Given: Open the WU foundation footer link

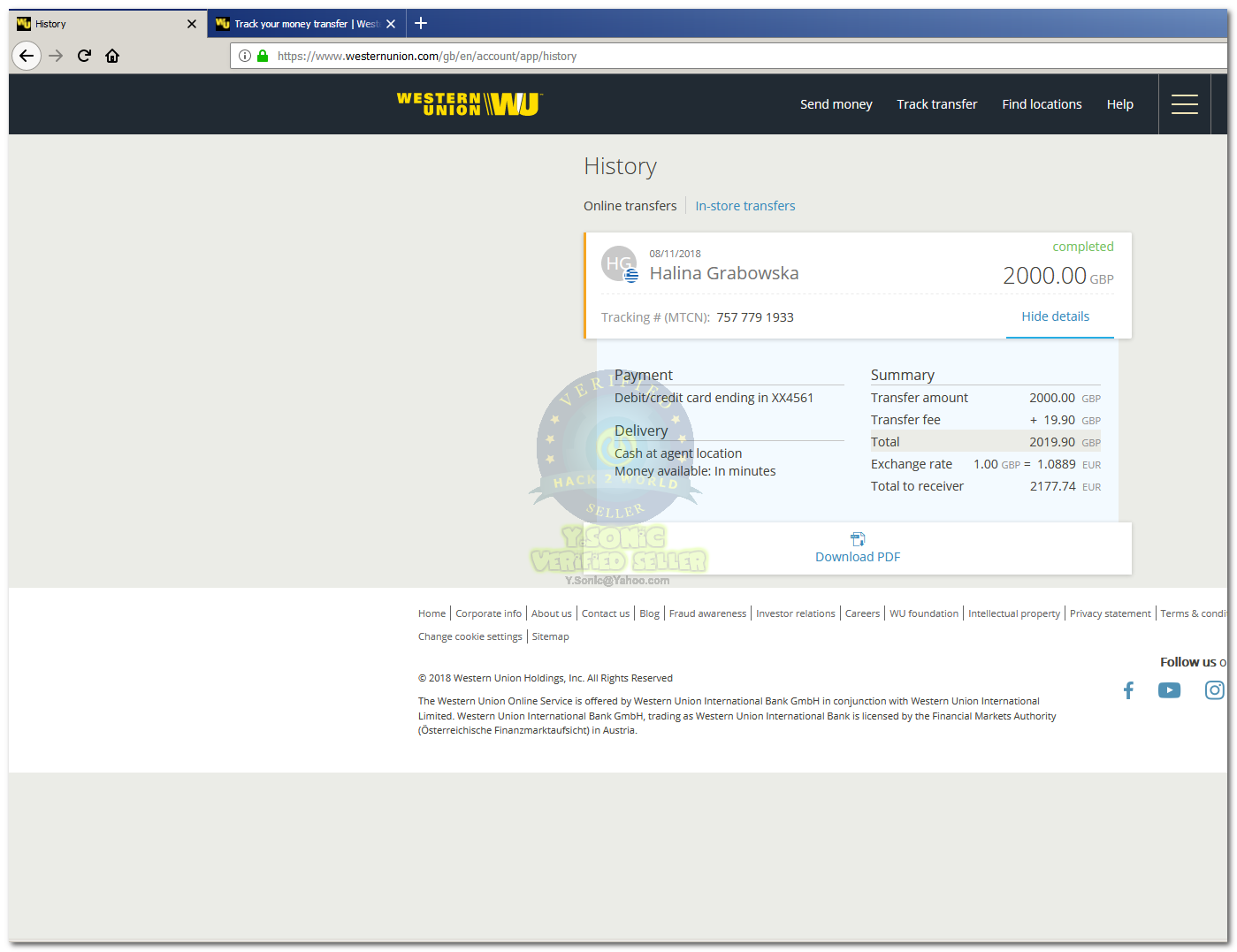Looking at the screenshot, I should tap(924, 613).
